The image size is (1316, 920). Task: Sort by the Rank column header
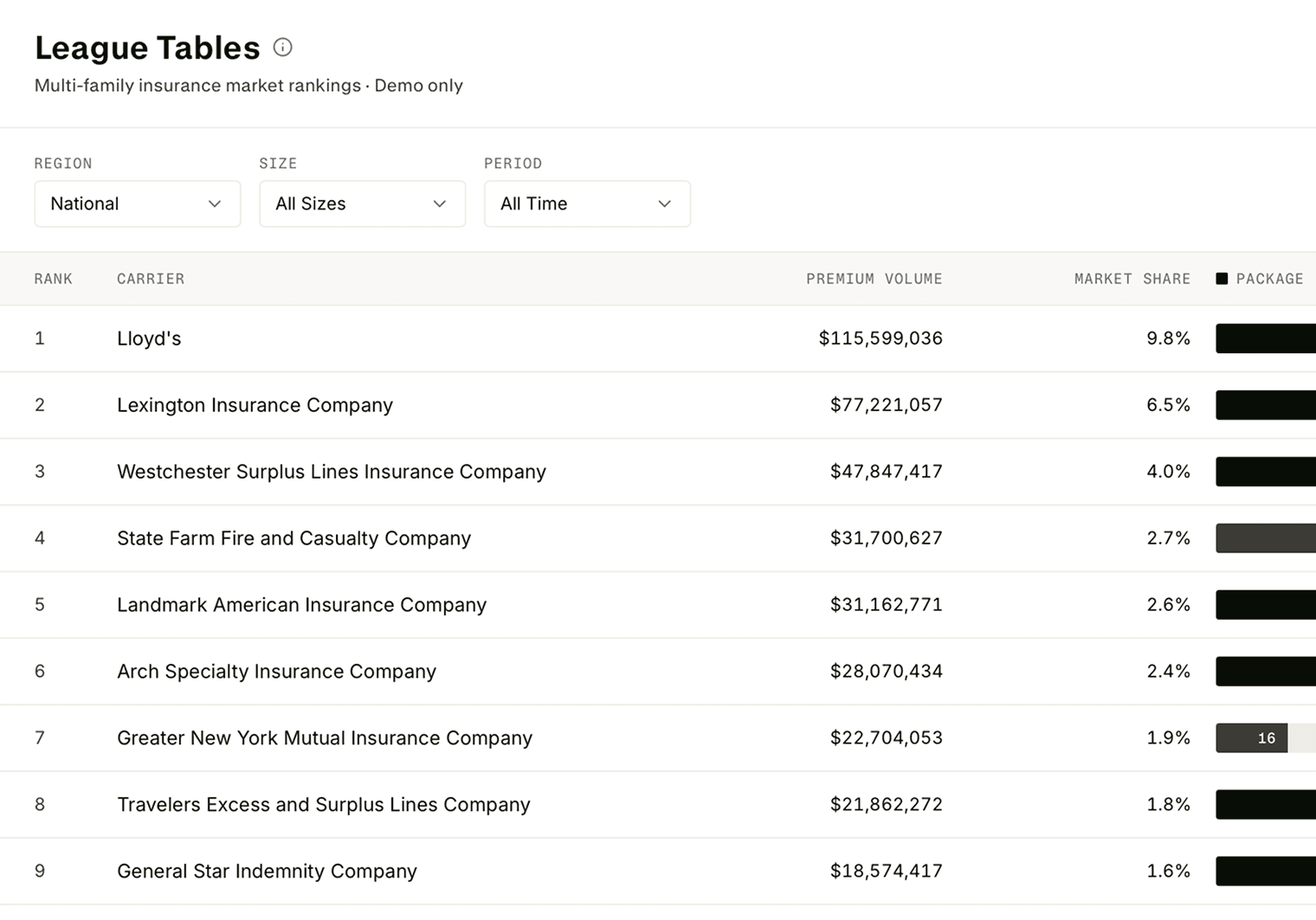tap(54, 279)
